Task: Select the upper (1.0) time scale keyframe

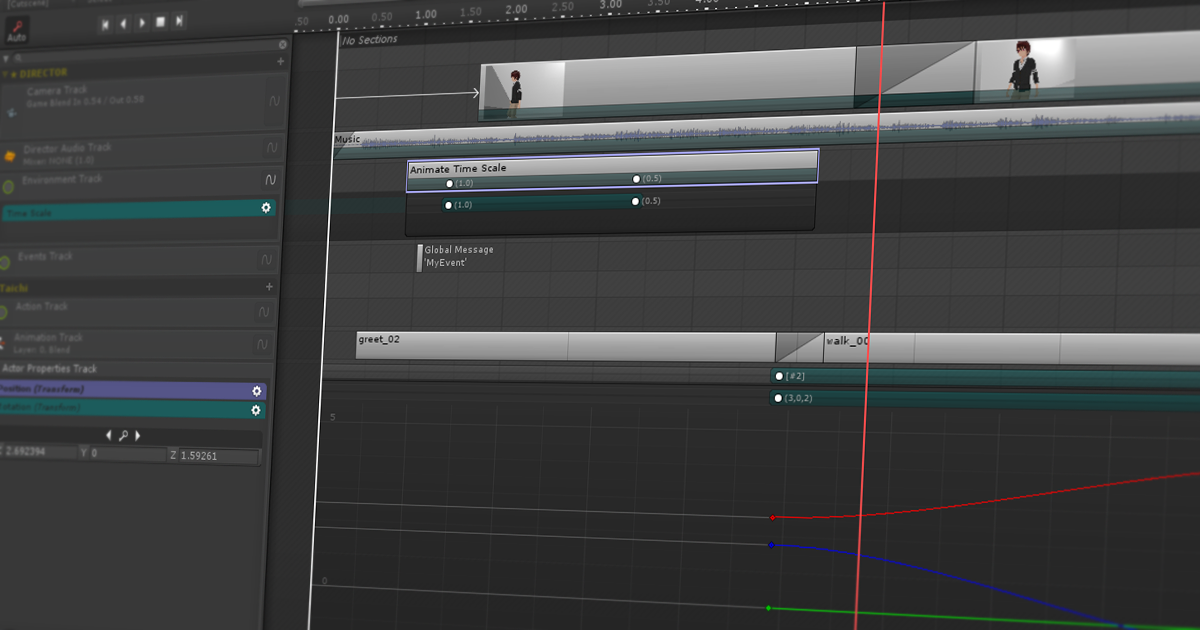Action: 449,184
